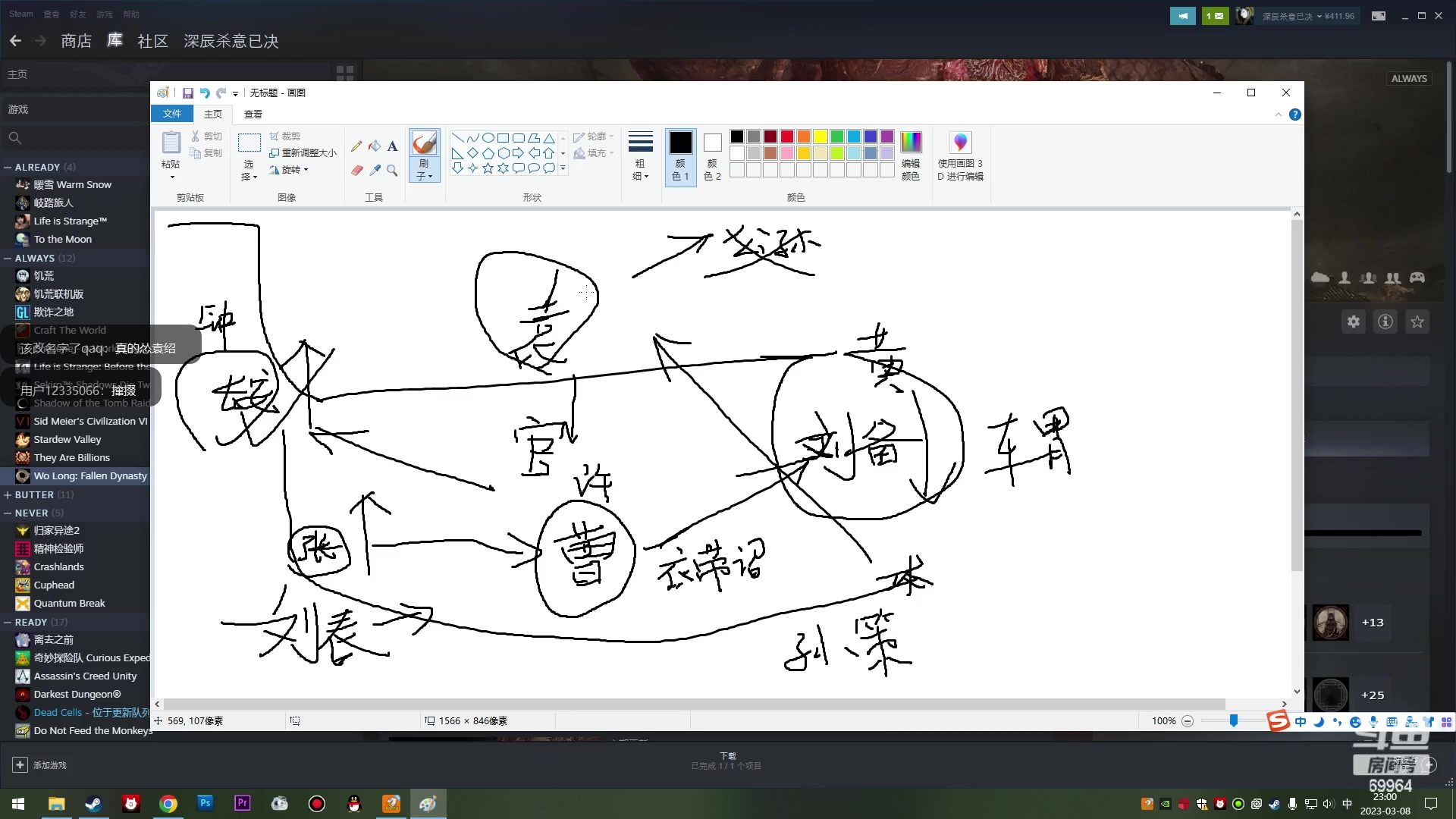Select the five-point Star shape
The image size is (1456, 819).
(488, 168)
